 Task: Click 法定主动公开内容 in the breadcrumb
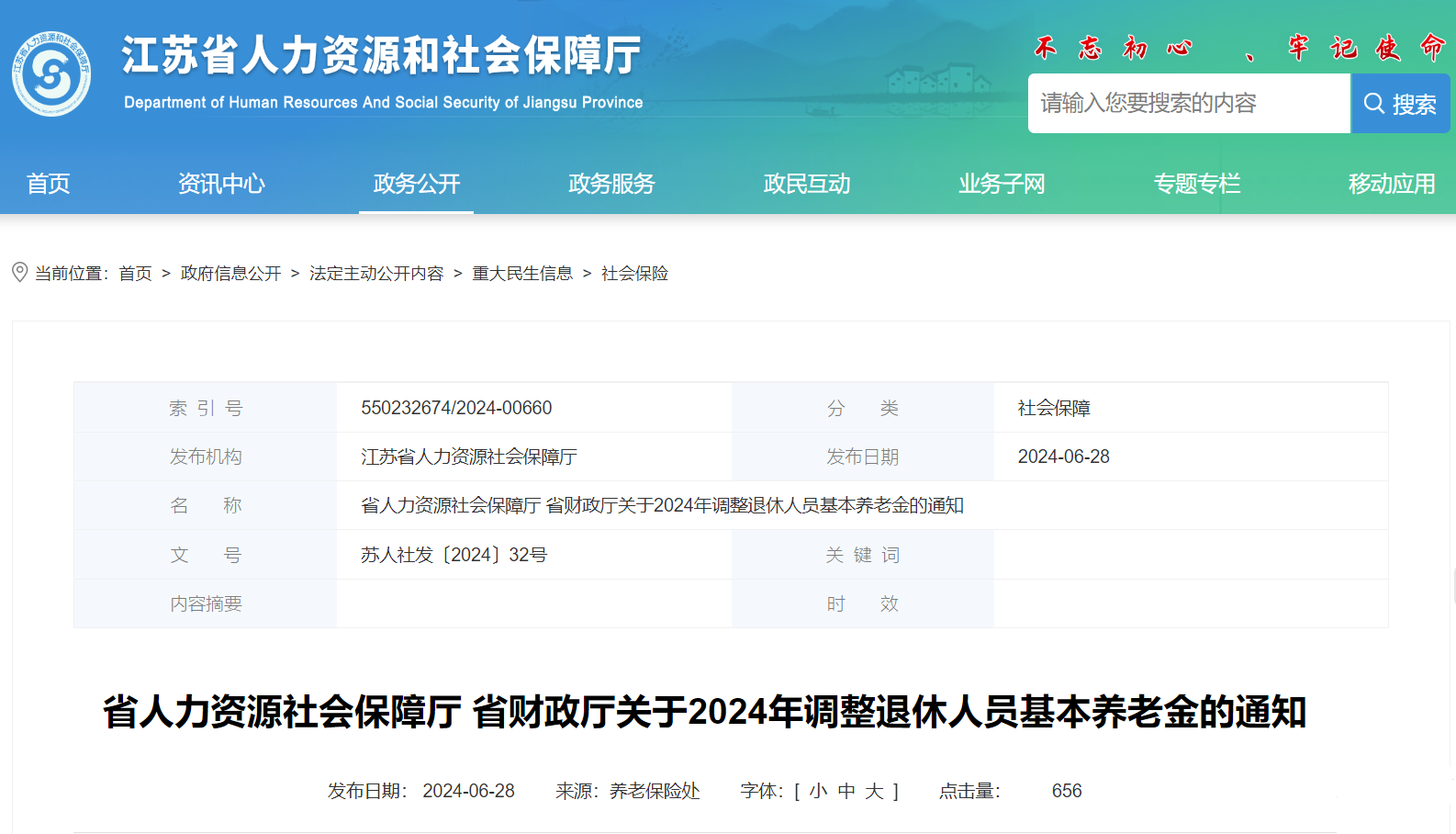[x=376, y=274]
